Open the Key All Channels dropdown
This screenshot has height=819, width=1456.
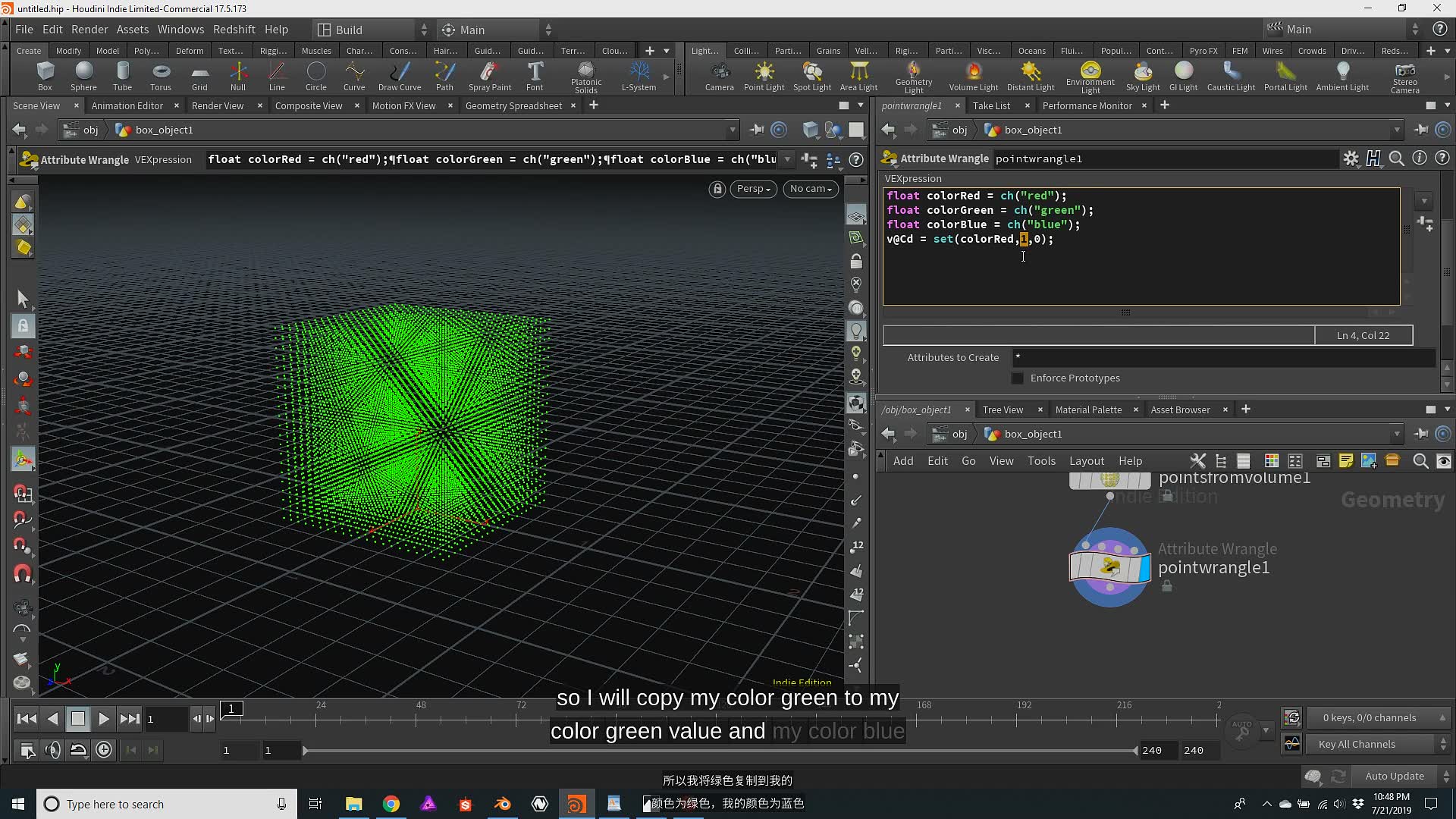click(1377, 744)
